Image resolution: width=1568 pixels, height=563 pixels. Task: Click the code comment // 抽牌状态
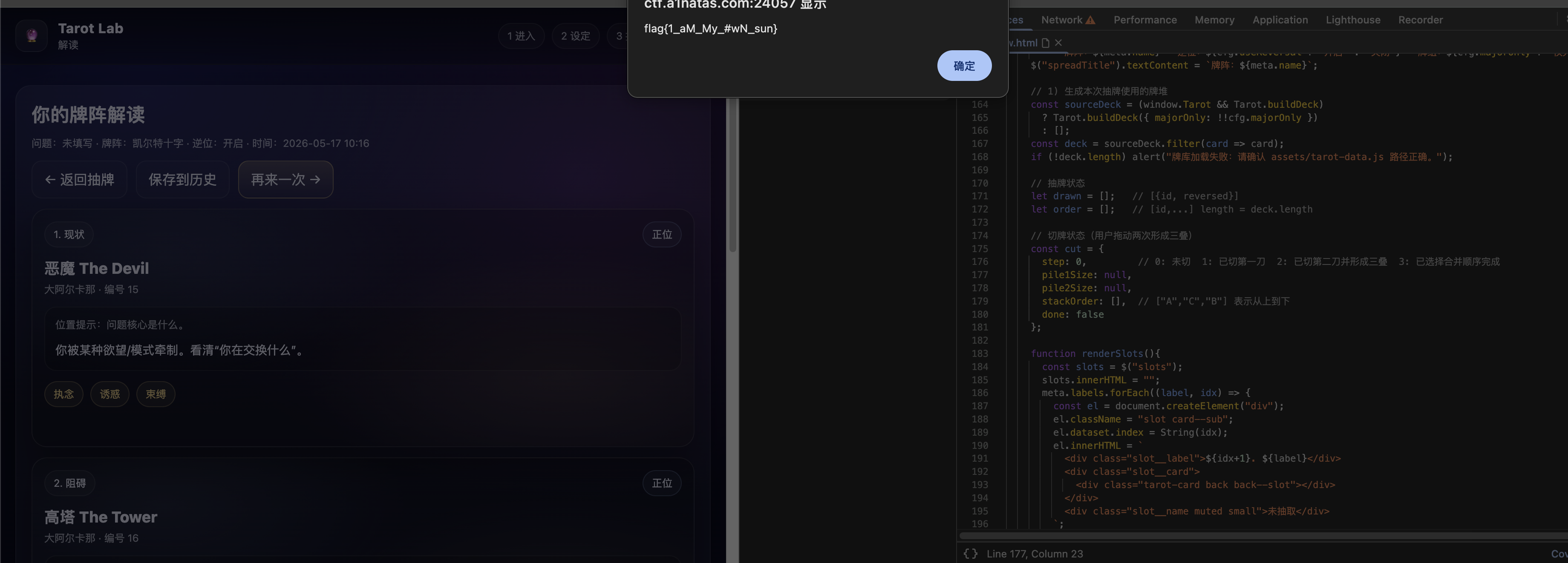1058,183
